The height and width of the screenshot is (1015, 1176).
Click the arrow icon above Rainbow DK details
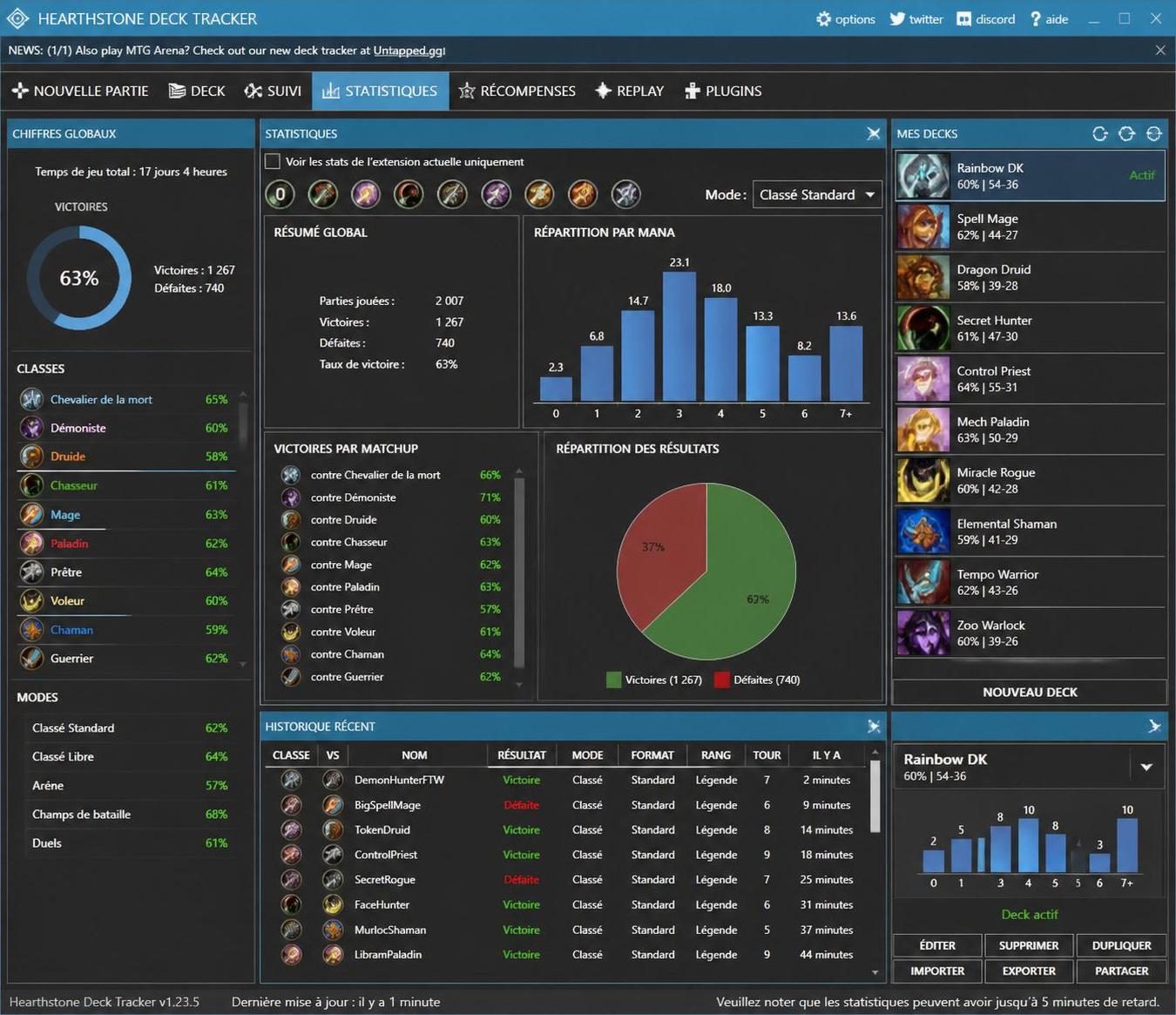pos(1153,726)
